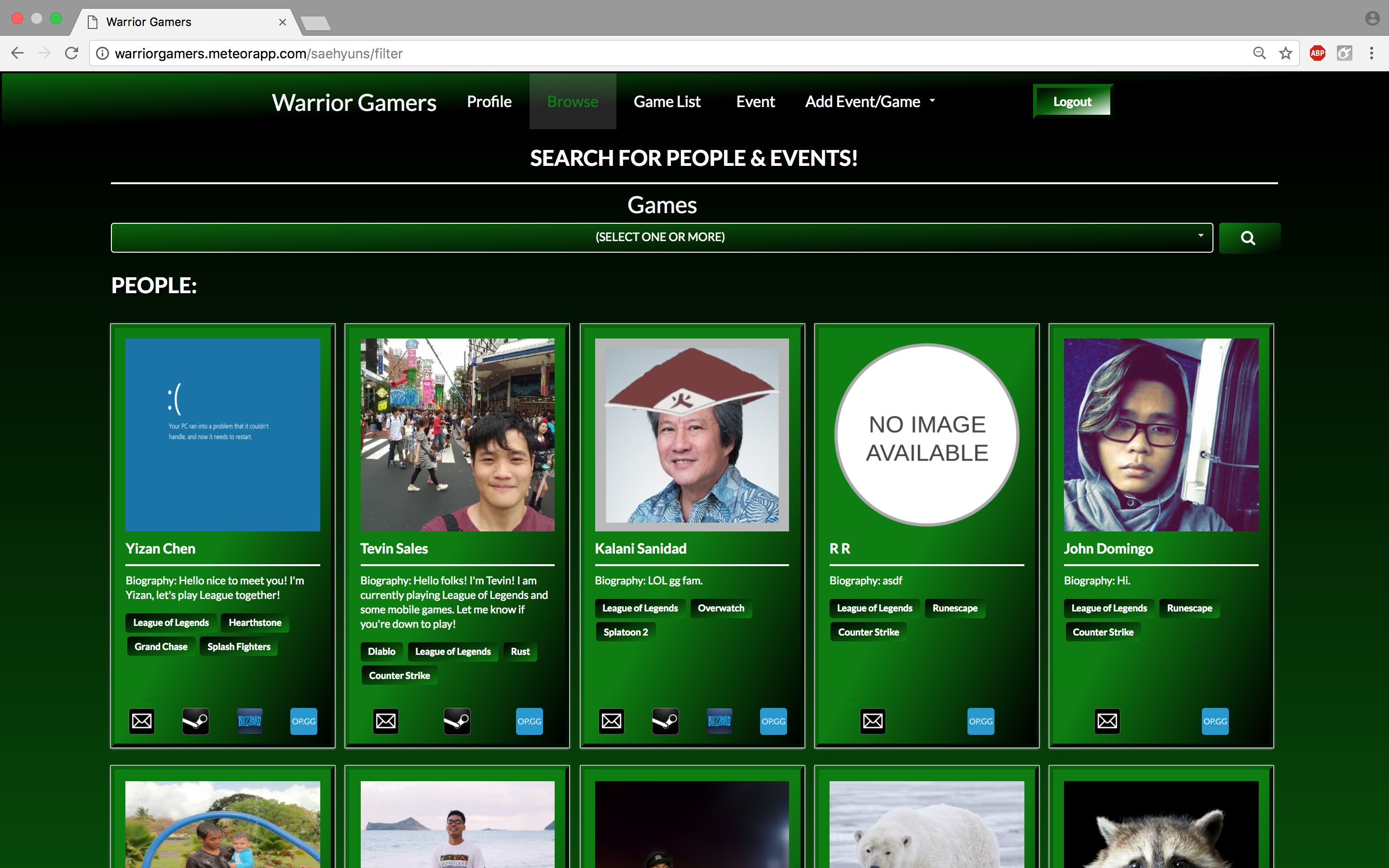Open Kalani Sanidad's Blizzard icon
Viewport: 1389px width, 868px height.
click(719, 721)
